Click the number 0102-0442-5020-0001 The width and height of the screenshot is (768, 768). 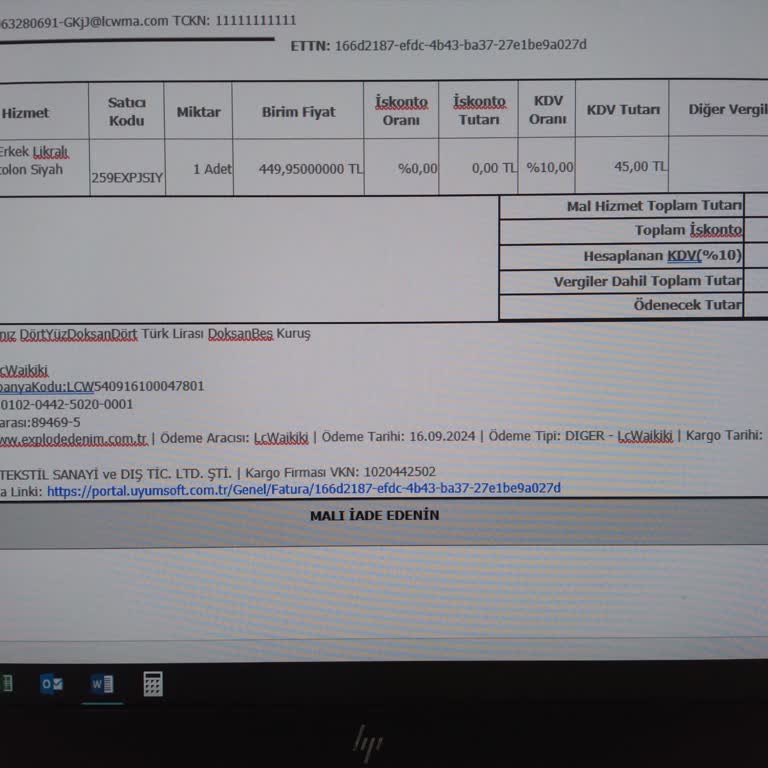[x=67, y=405]
